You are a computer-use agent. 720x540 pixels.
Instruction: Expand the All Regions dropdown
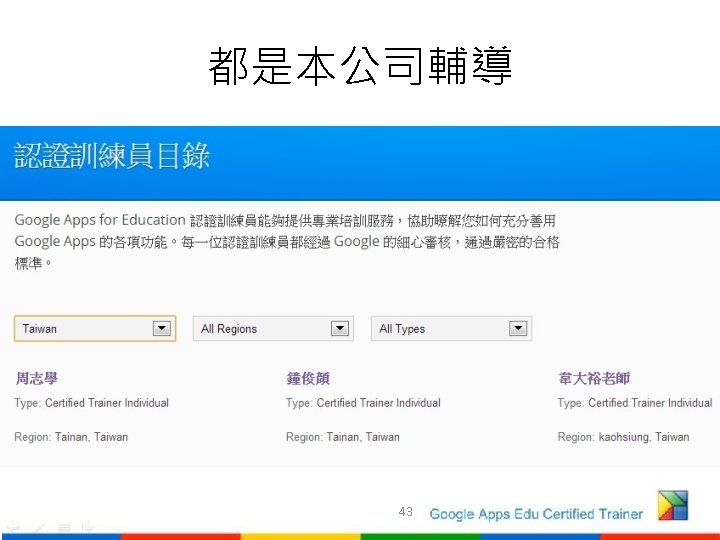pos(273,328)
